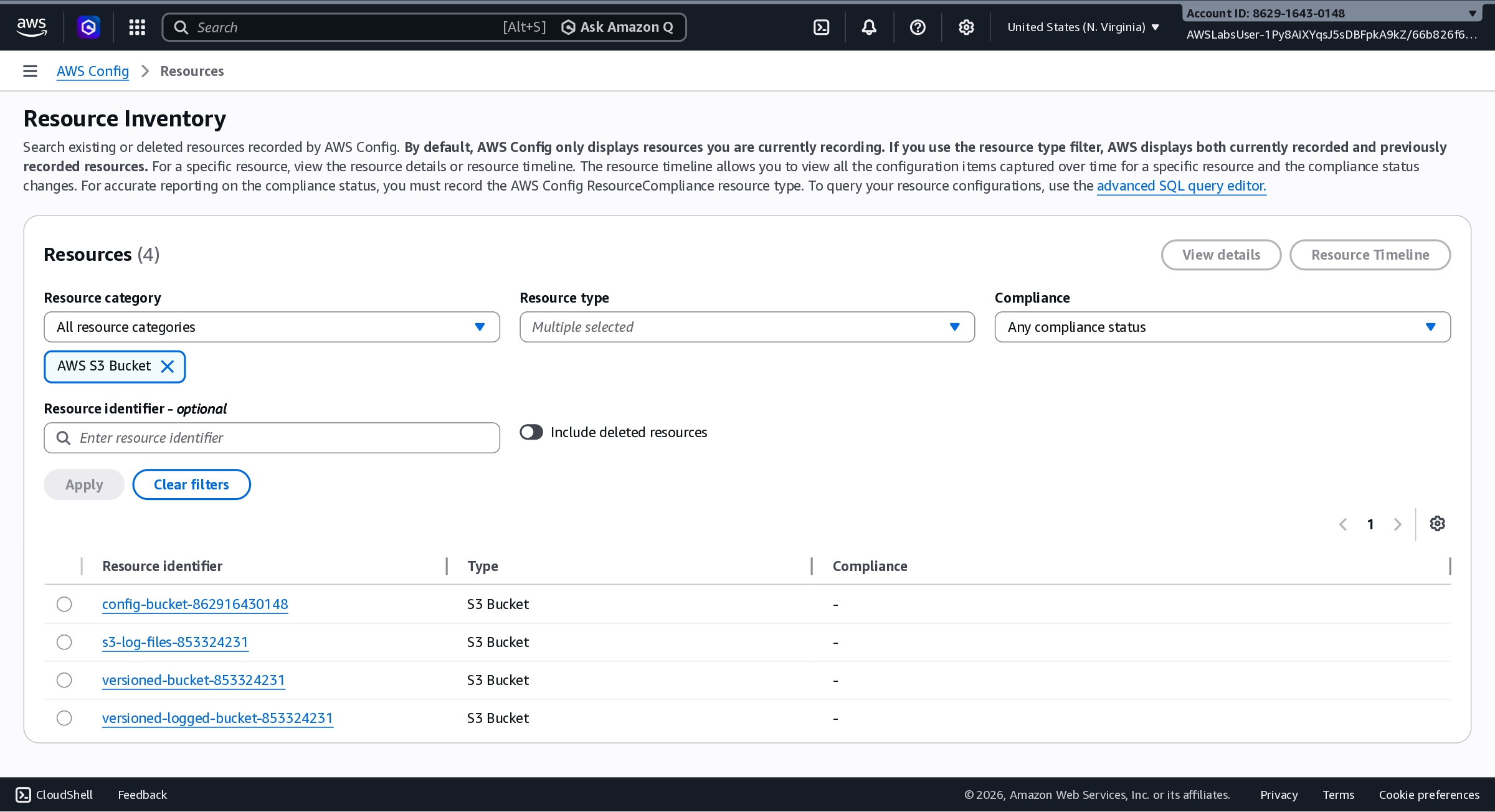Open the services grid menu
The width and height of the screenshot is (1495, 812).
(137, 27)
